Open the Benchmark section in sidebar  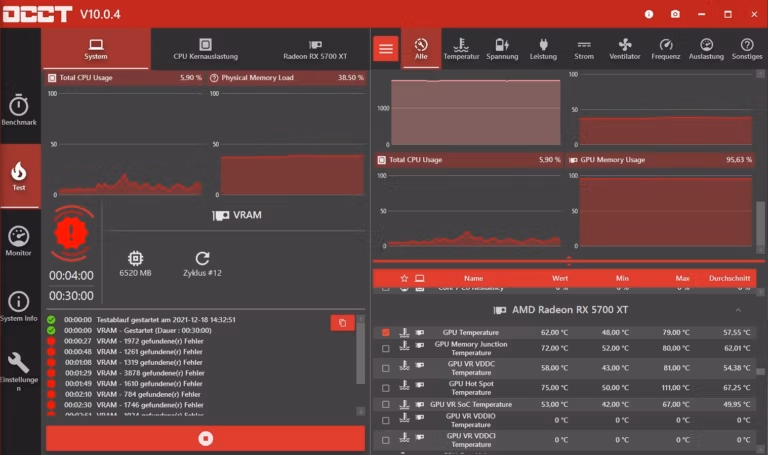(x=19, y=110)
